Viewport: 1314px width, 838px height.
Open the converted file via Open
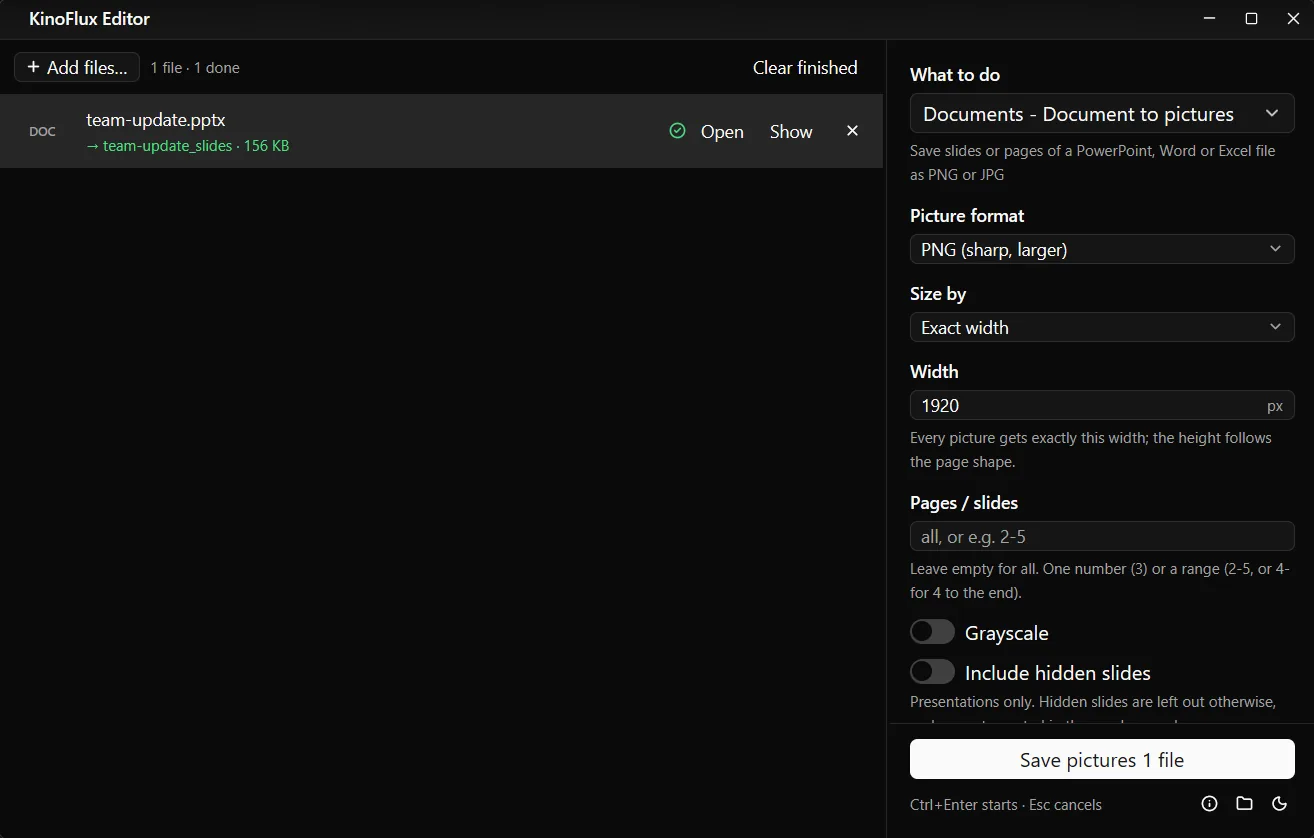[x=722, y=132]
